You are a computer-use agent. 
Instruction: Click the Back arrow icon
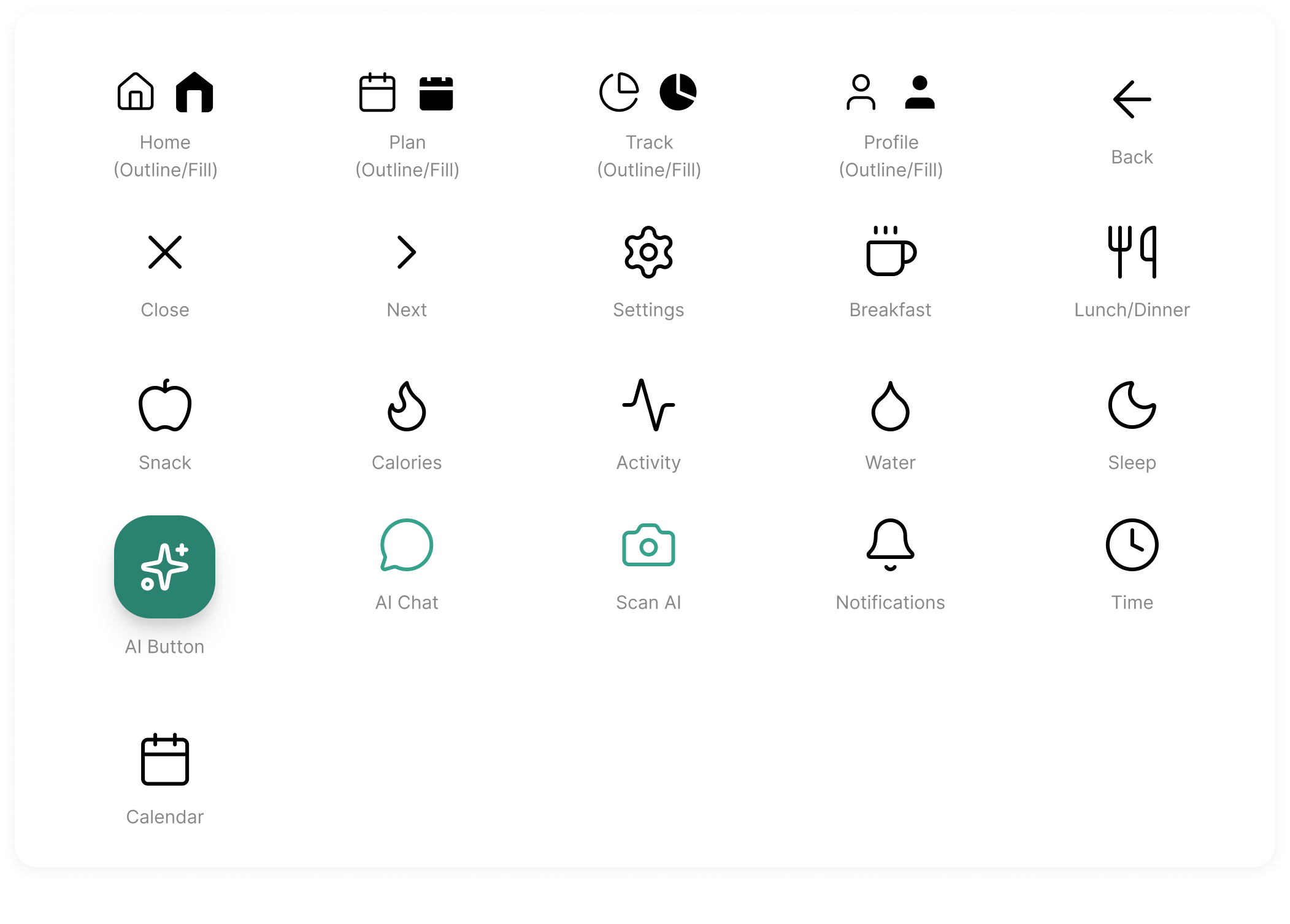1132,99
